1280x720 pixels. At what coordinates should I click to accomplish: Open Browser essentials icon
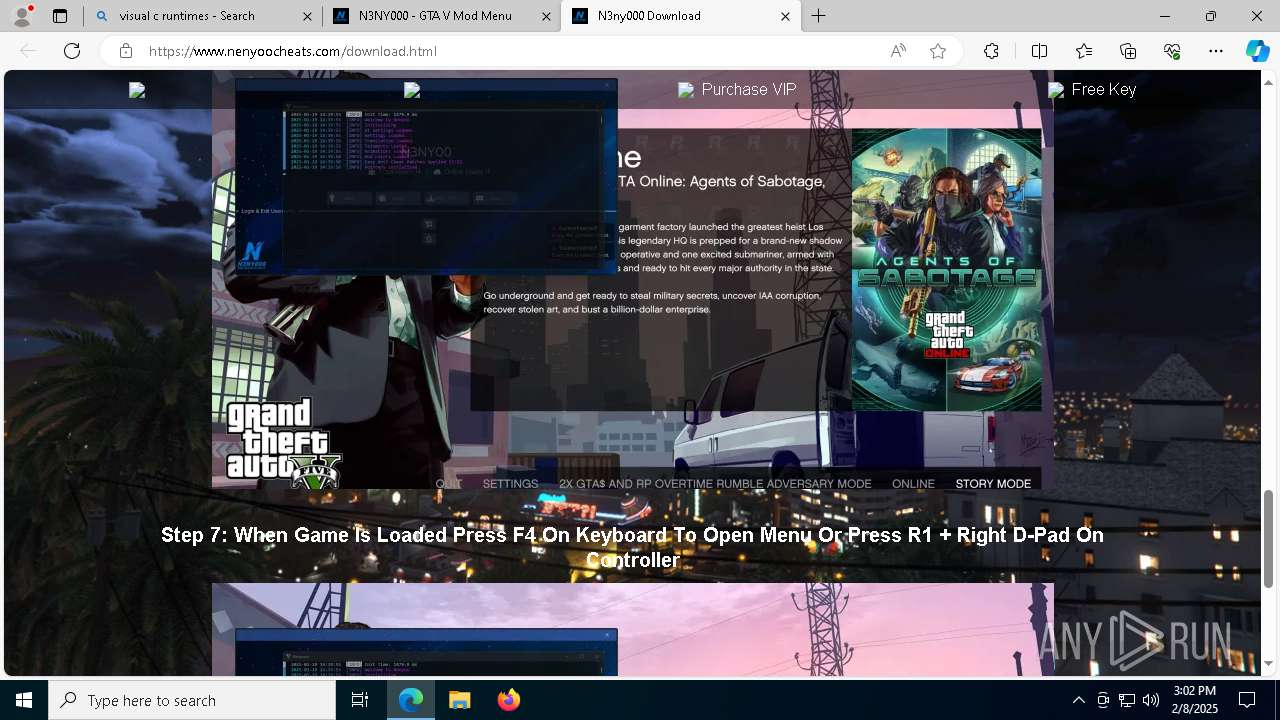tap(1172, 51)
